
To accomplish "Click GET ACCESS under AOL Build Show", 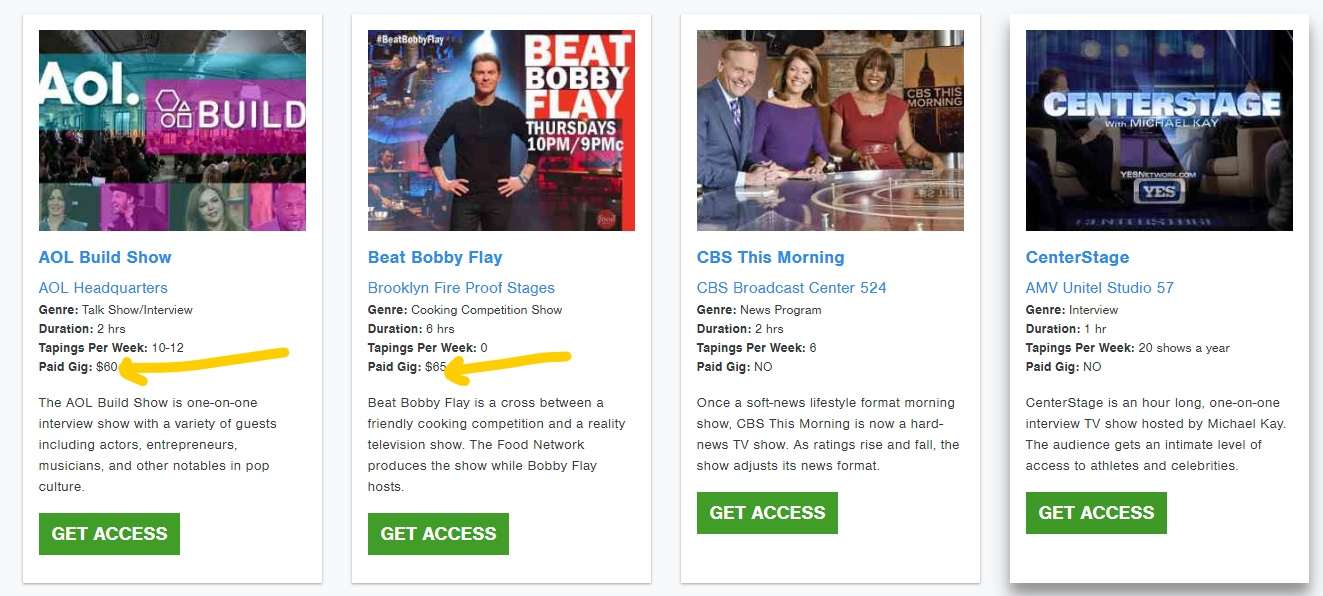I will click(x=109, y=534).
